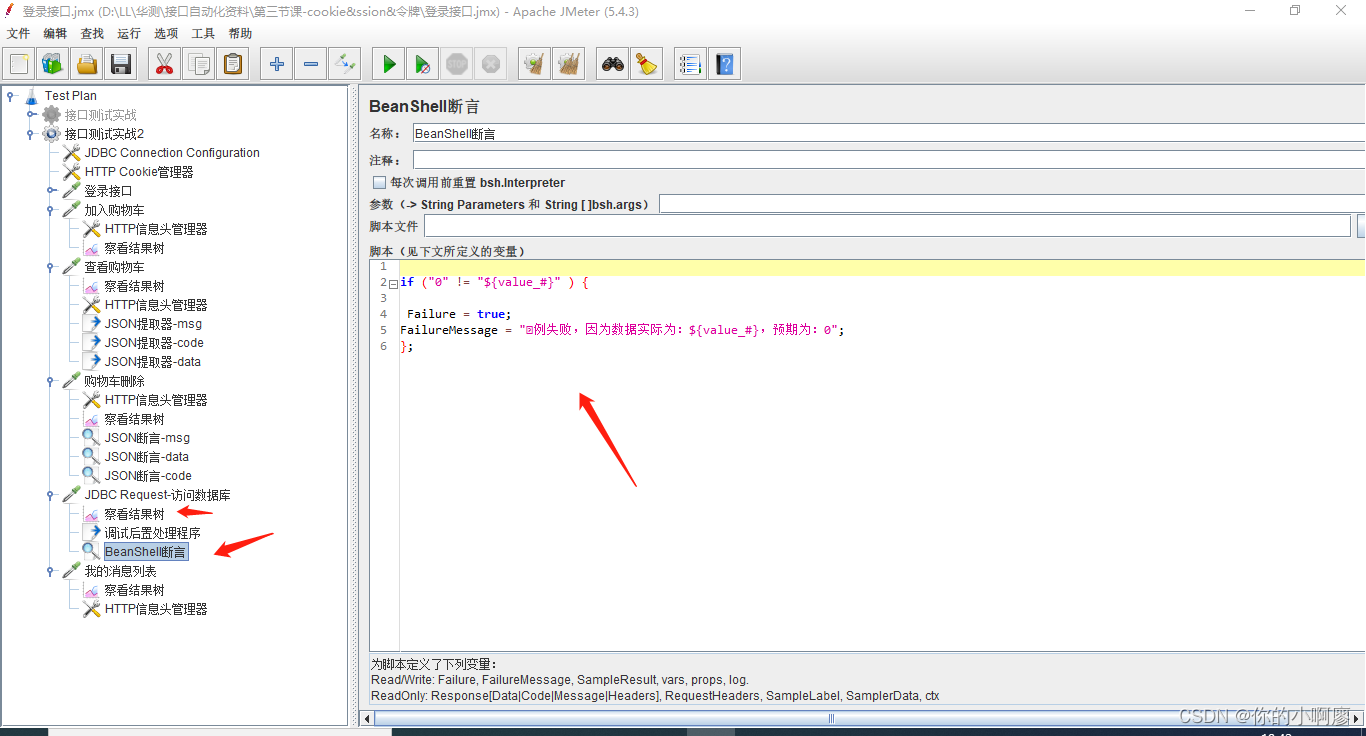This screenshot has height=736, width=1366.
Task: Select JSON提取器-data in the tree
Action: tap(153, 362)
